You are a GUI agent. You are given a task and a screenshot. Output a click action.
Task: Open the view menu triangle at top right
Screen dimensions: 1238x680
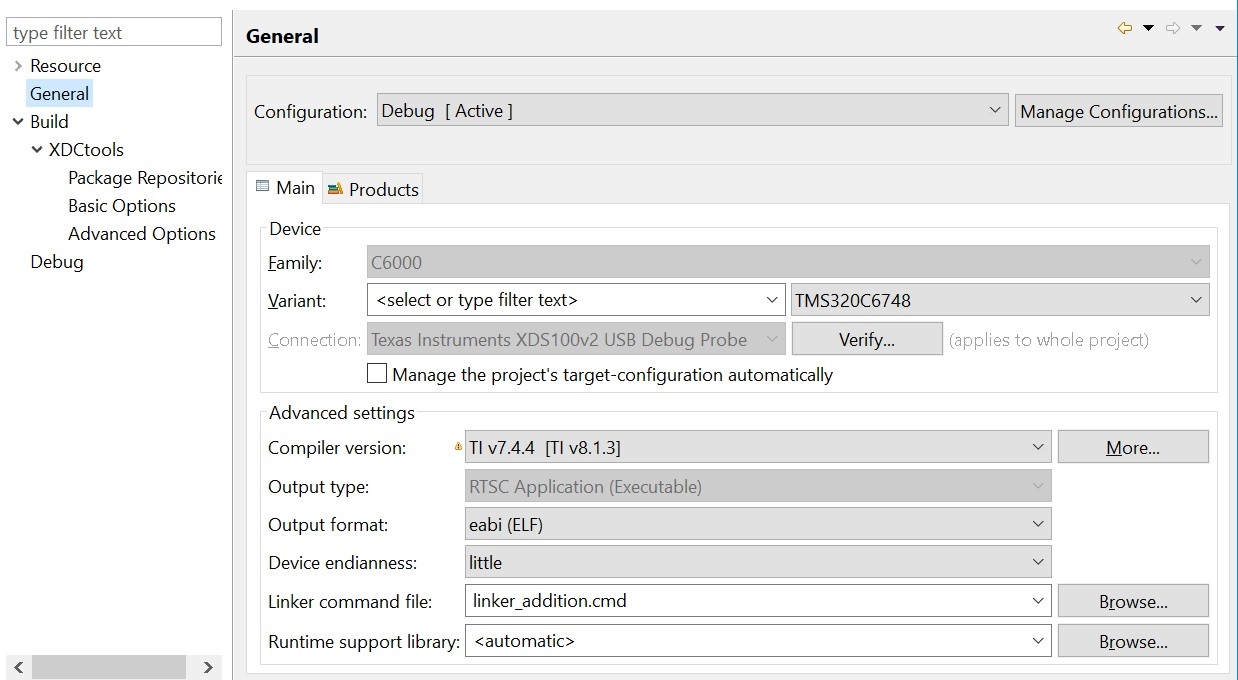click(1220, 28)
